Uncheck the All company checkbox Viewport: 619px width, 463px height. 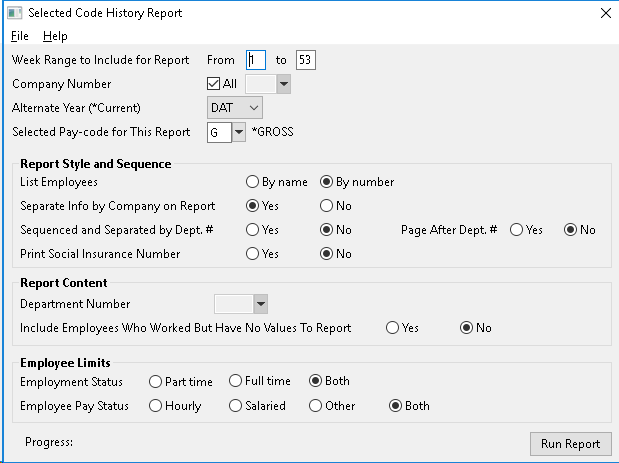coord(213,84)
